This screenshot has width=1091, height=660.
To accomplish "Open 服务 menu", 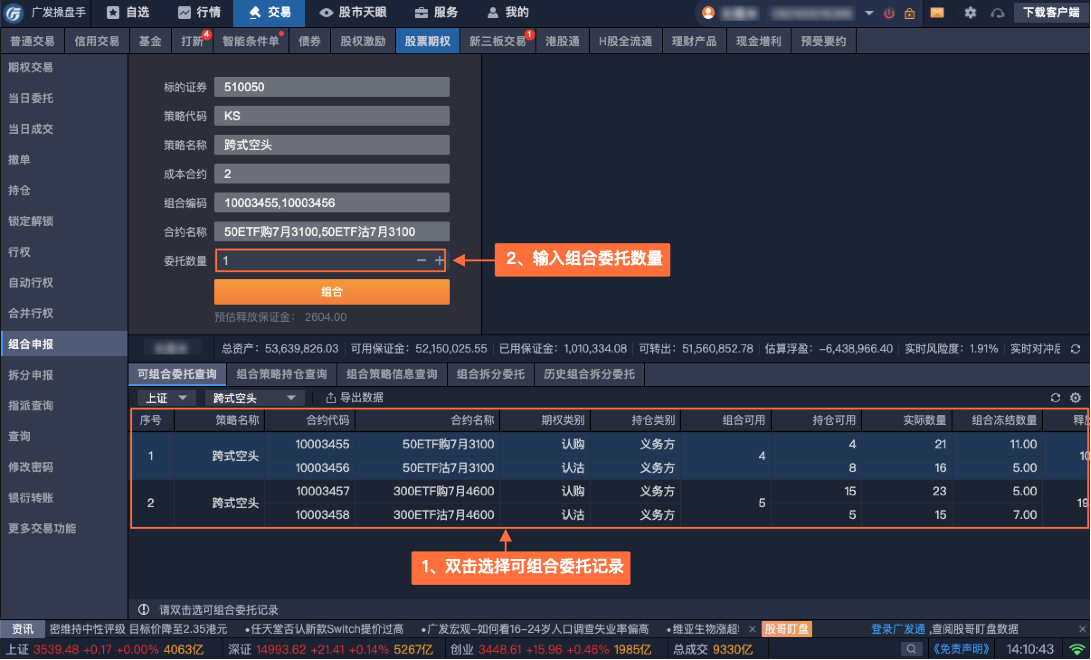I will click(436, 13).
